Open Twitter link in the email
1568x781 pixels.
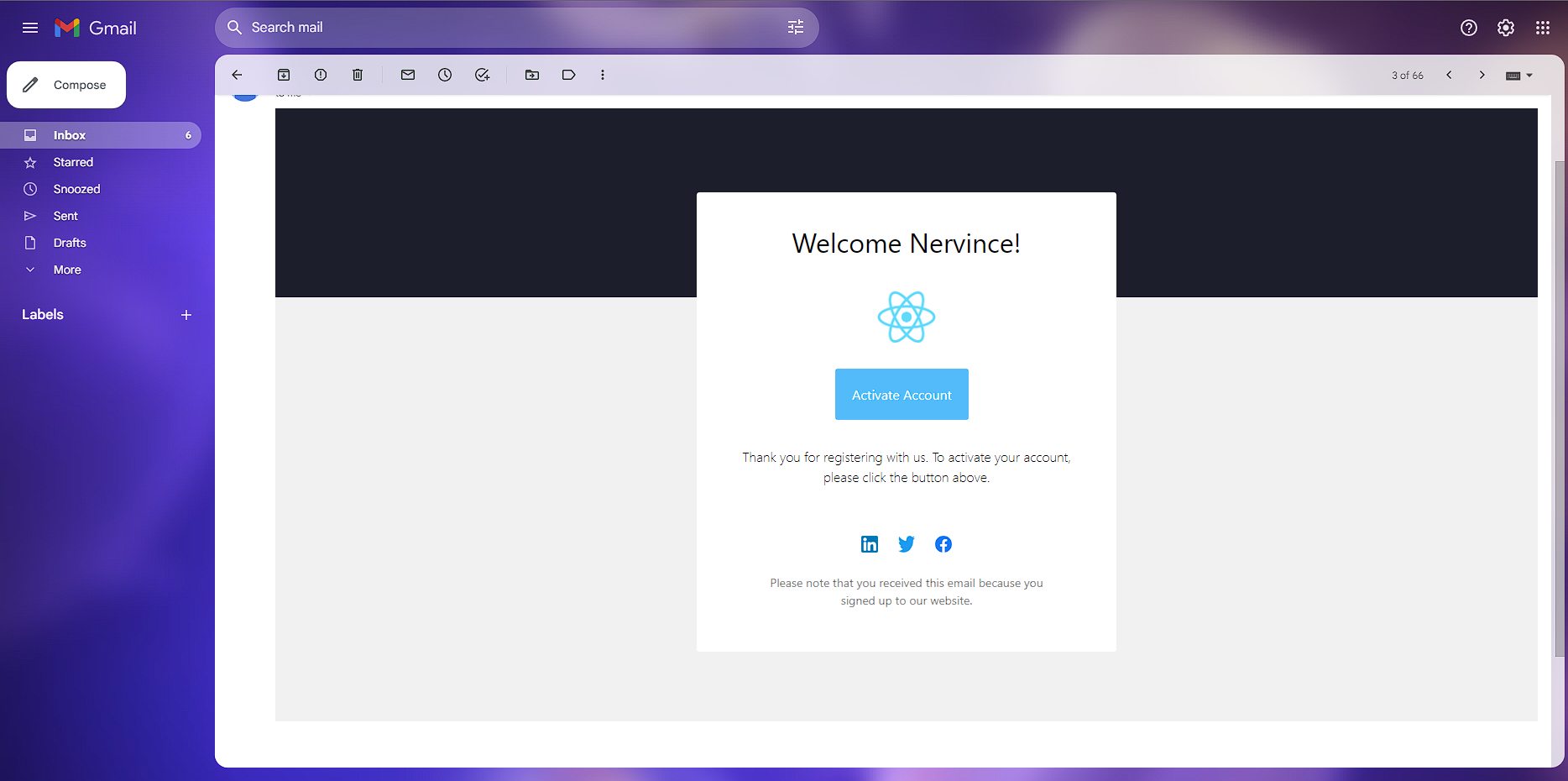click(907, 544)
